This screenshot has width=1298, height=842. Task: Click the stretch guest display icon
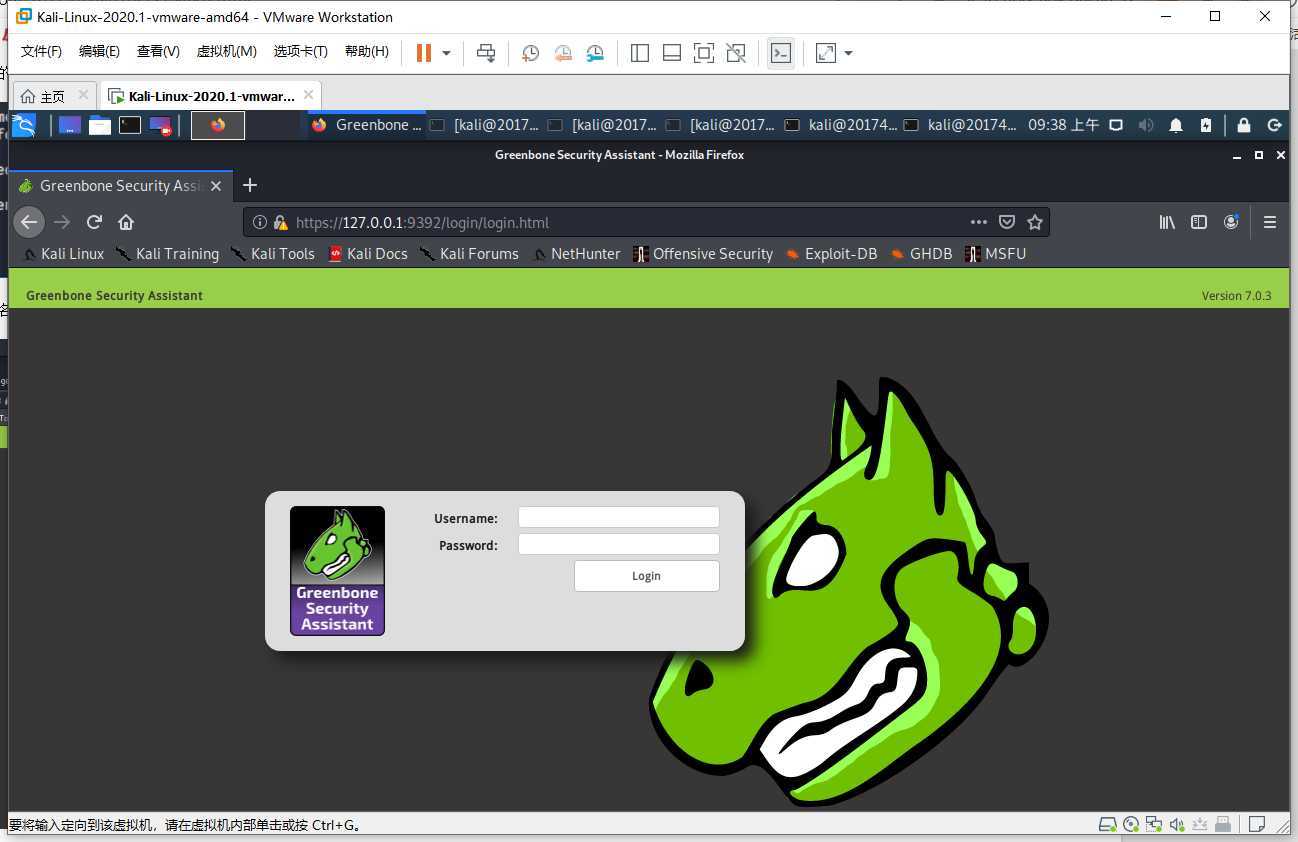[x=826, y=53]
